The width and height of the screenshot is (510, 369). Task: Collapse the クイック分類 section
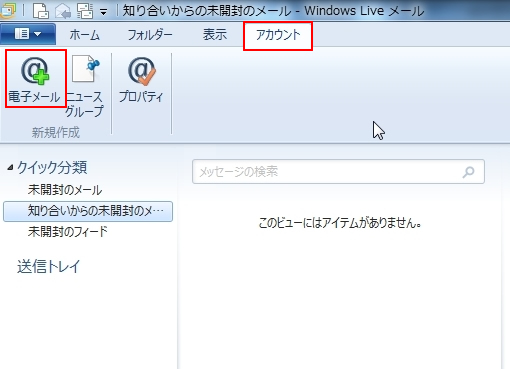10,167
